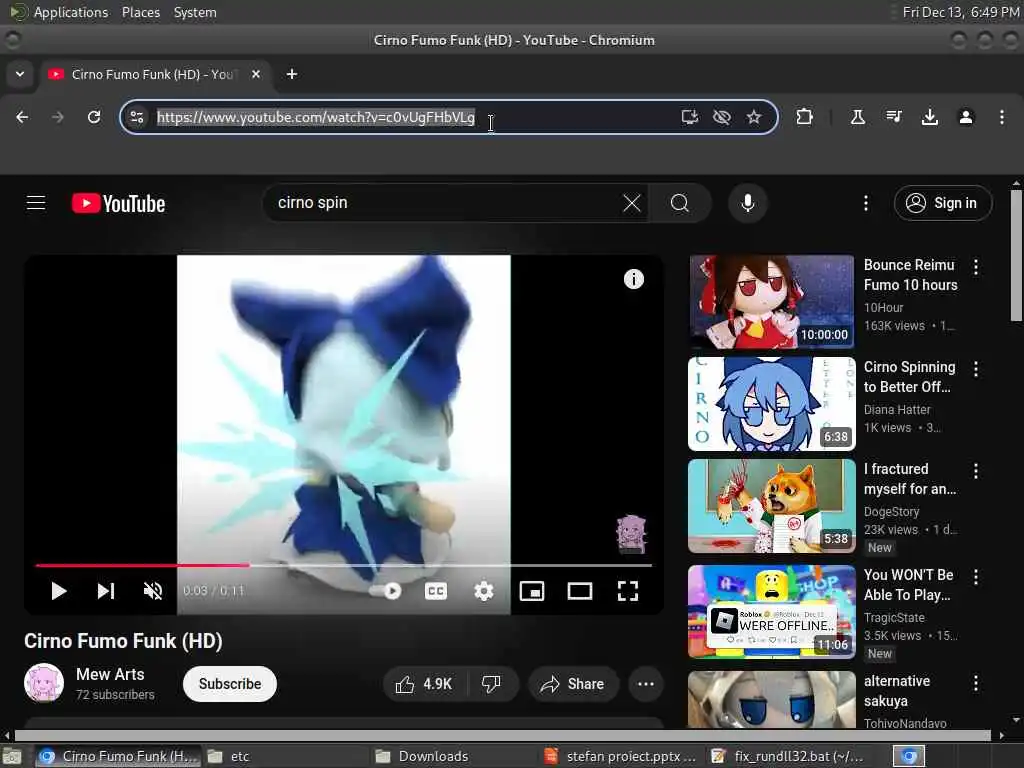The image size is (1024, 768).
Task: Open Mew Arts channel avatar
Action: point(44,684)
